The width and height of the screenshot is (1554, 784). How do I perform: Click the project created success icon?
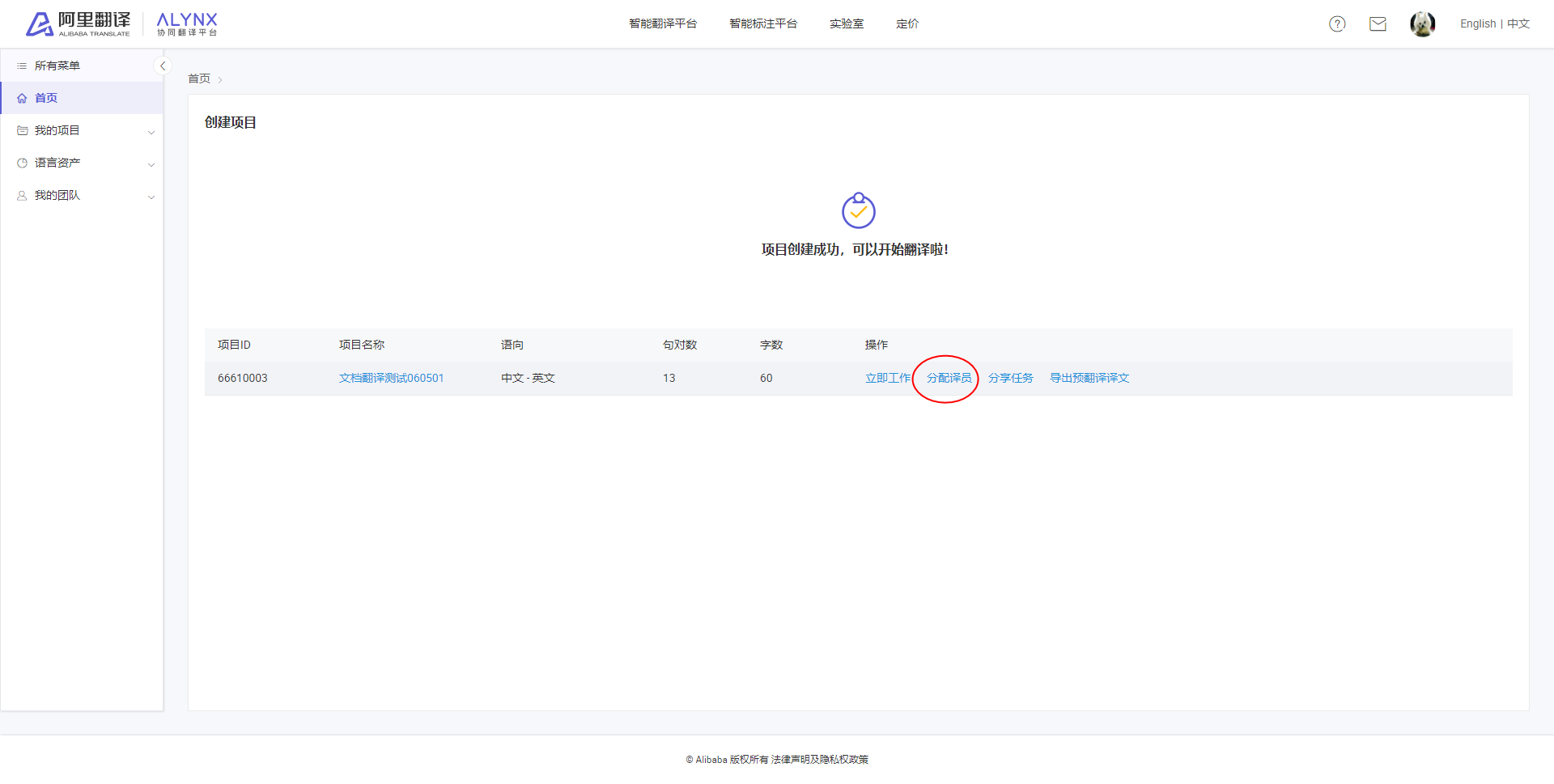pos(858,210)
